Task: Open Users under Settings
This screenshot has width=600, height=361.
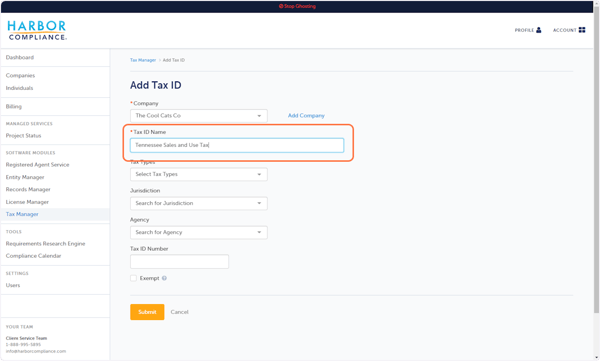Action: click(x=13, y=285)
